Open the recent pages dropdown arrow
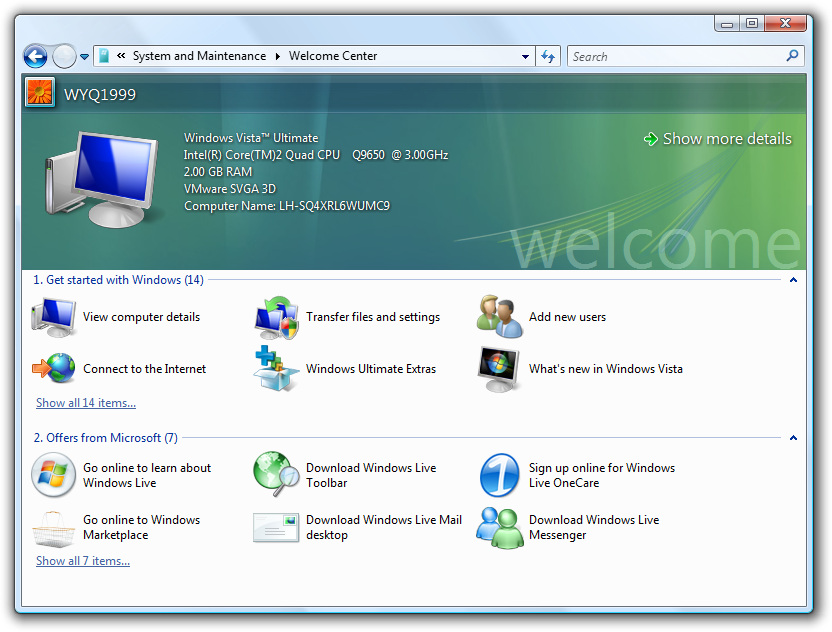The height and width of the screenshot is (632, 832). point(84,57)
